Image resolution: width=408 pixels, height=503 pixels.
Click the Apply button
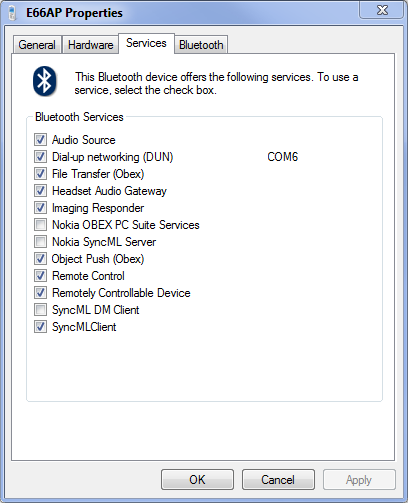[359, 480]
